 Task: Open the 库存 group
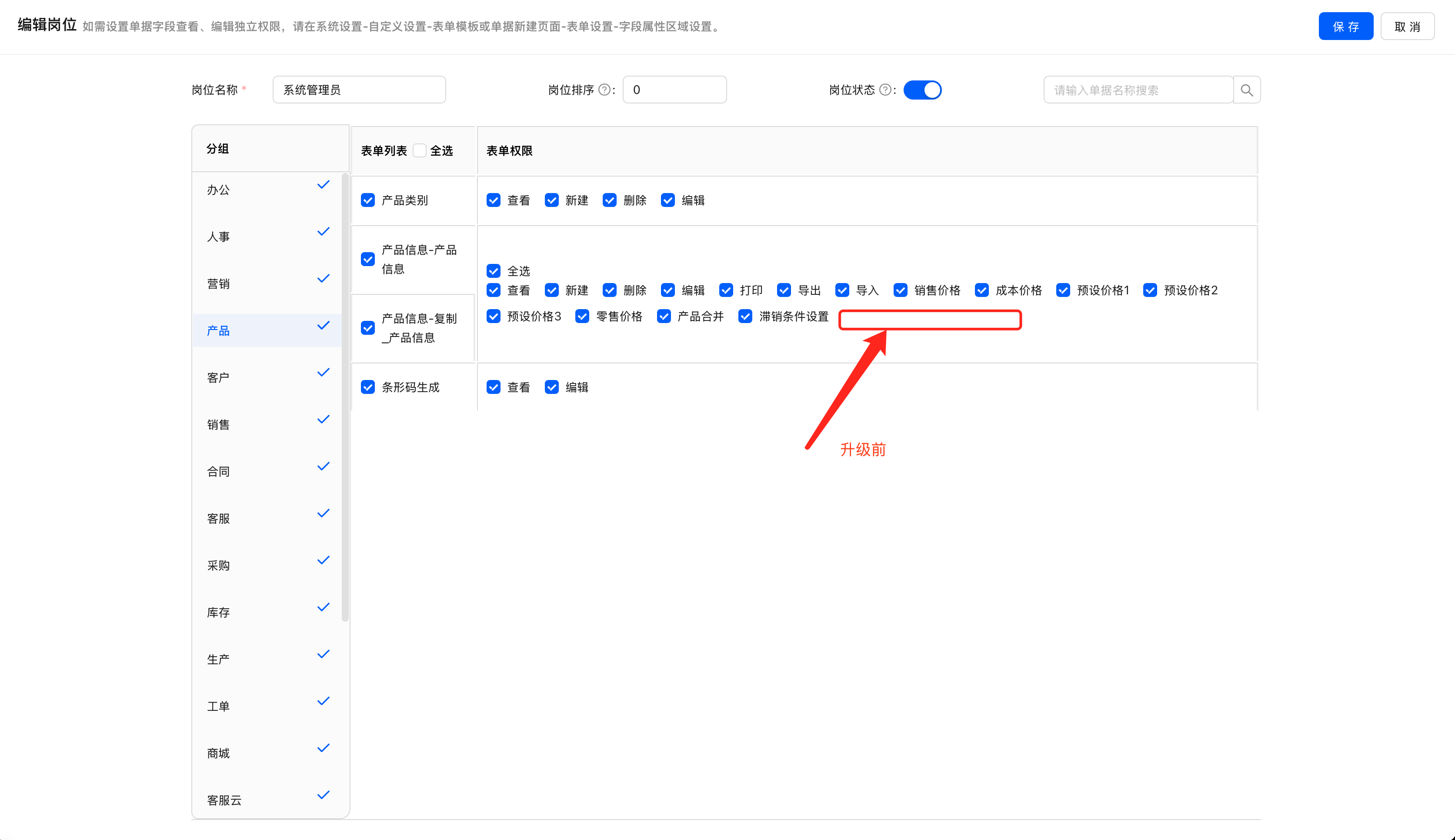tap(267, 613)
